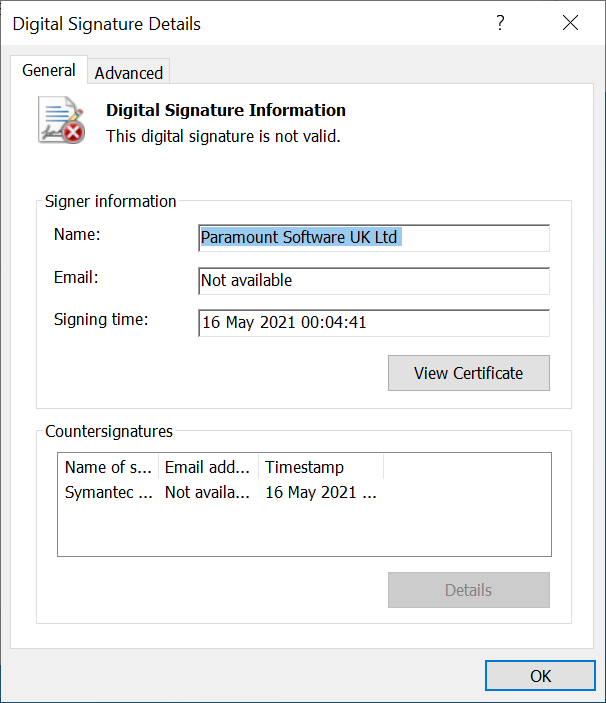Click the Details button under Countersignatures

coord(469,590)
